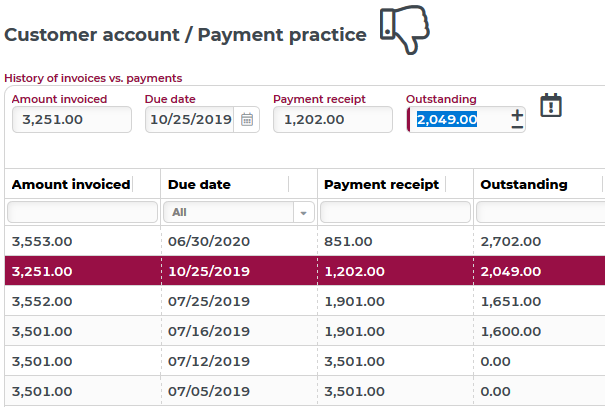Click the Outstanding column filter box

540,213
